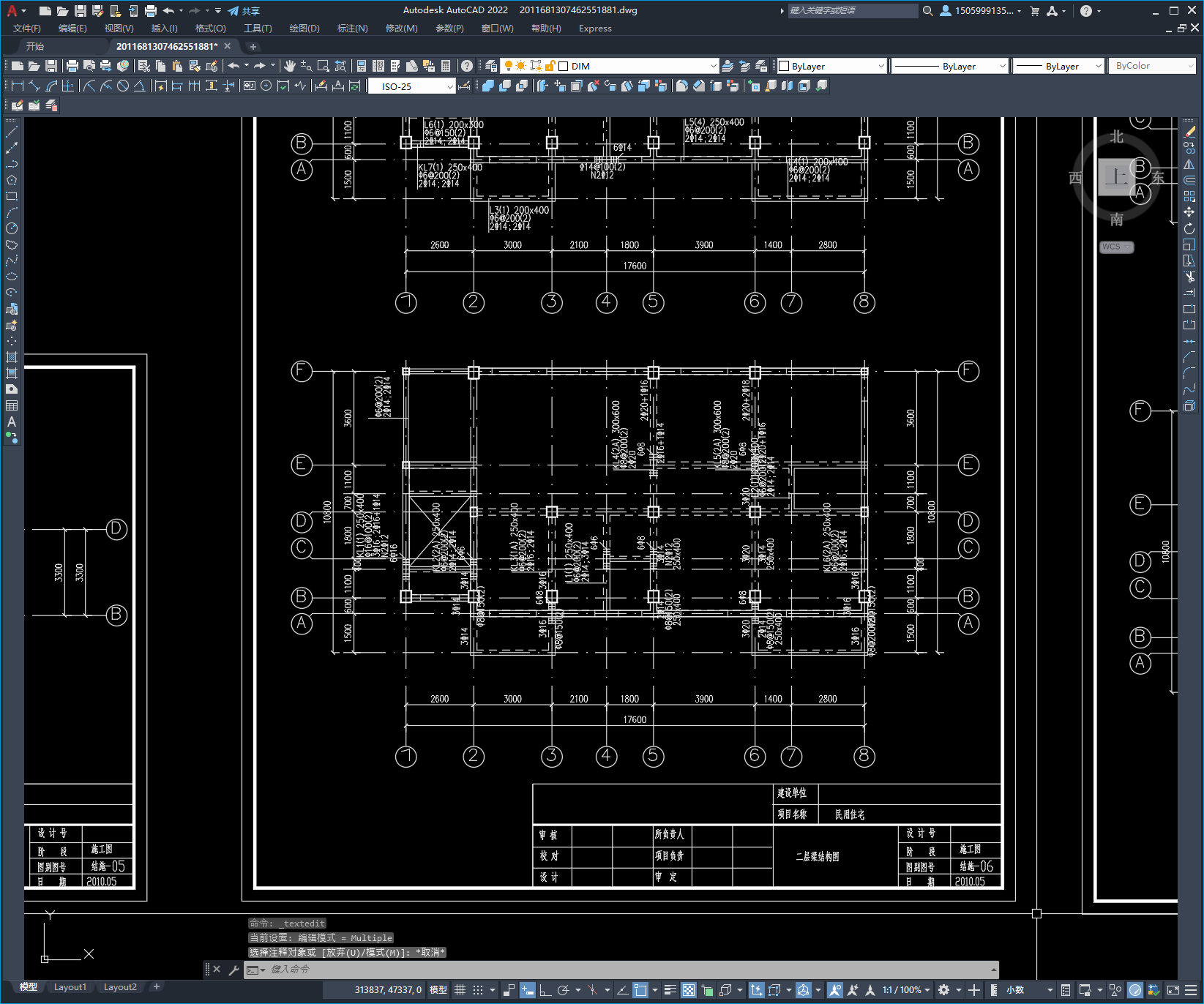
Task: Open the ISO-25 dimension style dropdown
Action: coord(450,86)
